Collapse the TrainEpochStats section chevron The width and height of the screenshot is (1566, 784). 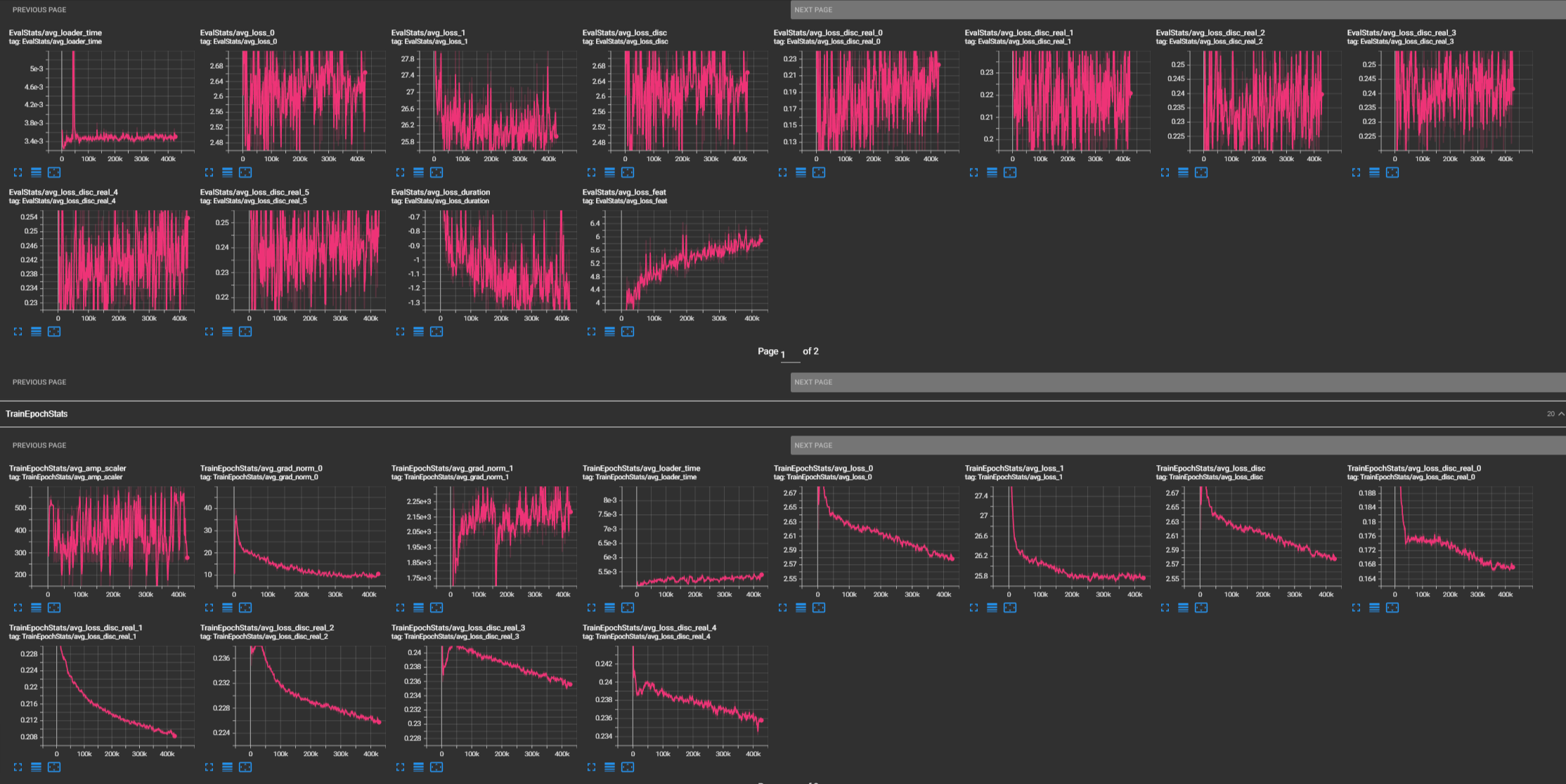click(x=1561, y=414)
